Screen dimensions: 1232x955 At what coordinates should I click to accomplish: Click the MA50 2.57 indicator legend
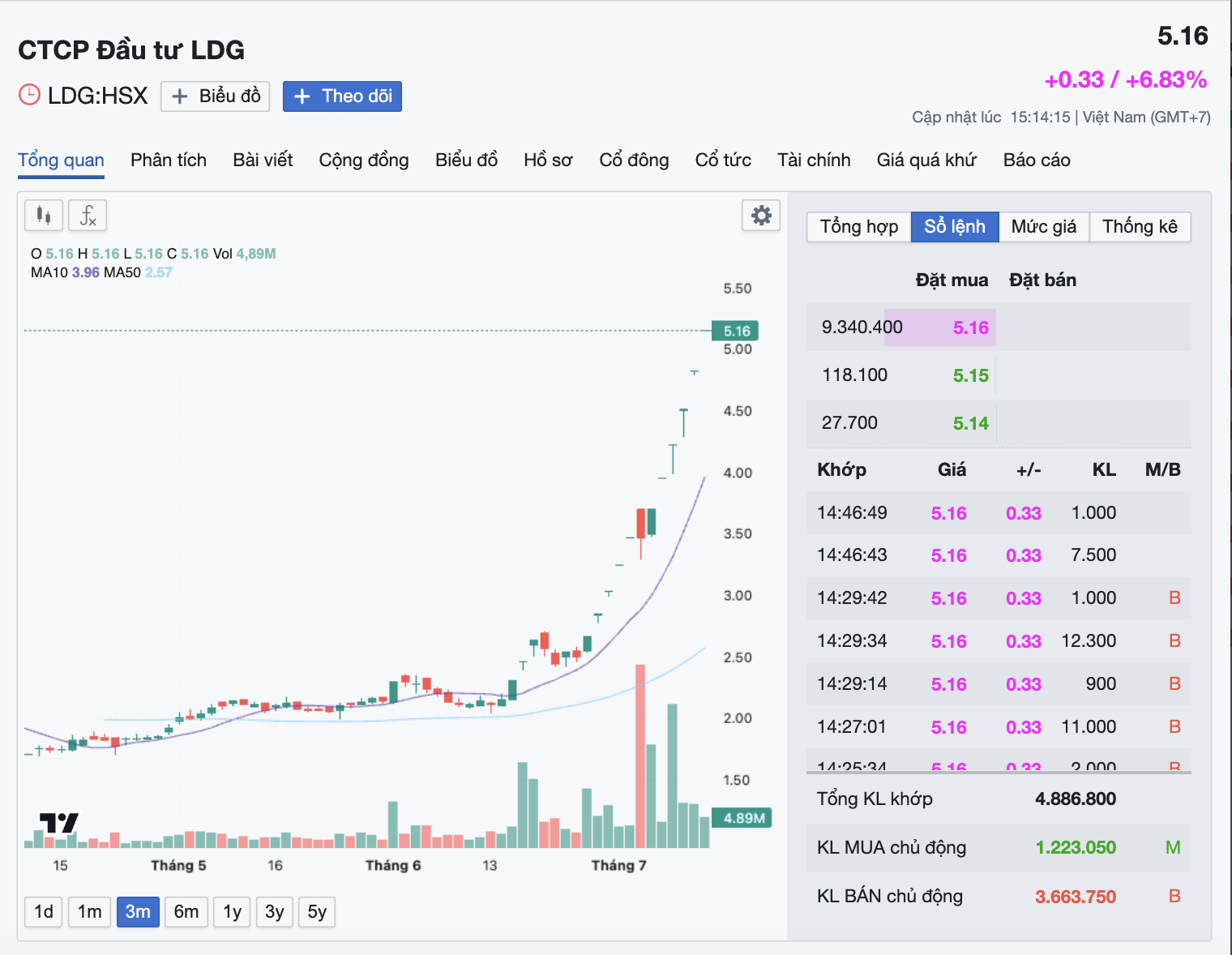click(x=138, y=272)
